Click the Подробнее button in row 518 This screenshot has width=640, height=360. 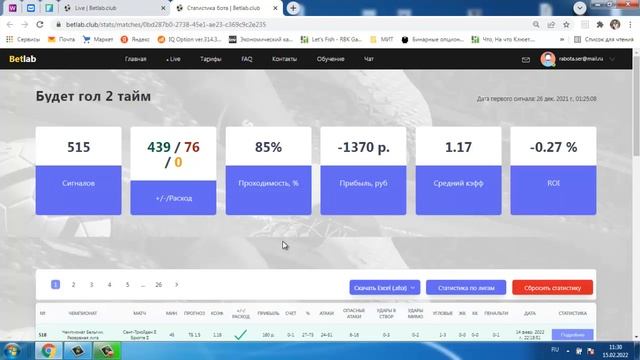572,335
